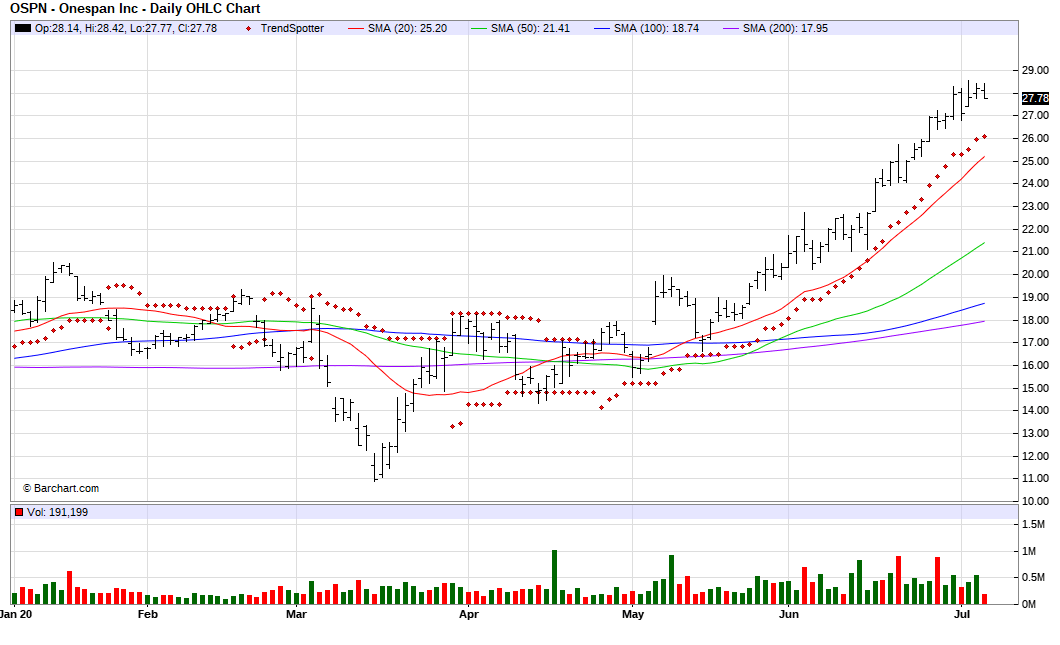Click the 11.00 price axis label
The height and width of the screenshot is (645, 1060).
point(1035,479)
